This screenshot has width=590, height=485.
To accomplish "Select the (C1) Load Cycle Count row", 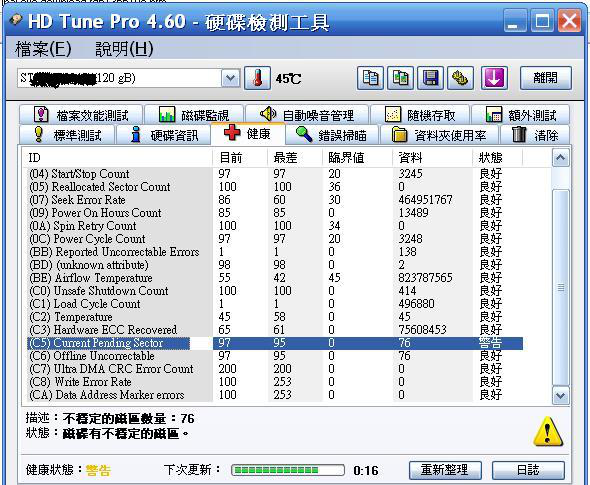I will [x=275, y=304].
